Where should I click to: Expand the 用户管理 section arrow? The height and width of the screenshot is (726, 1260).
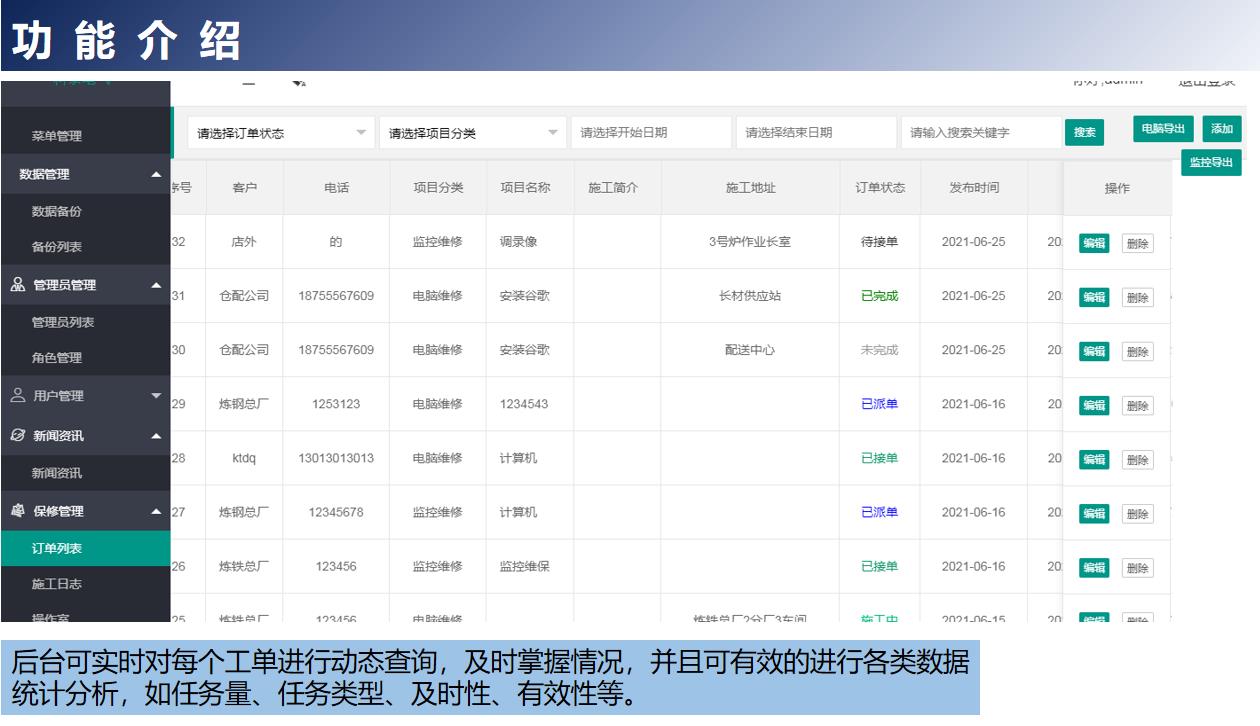pos(155,396)
